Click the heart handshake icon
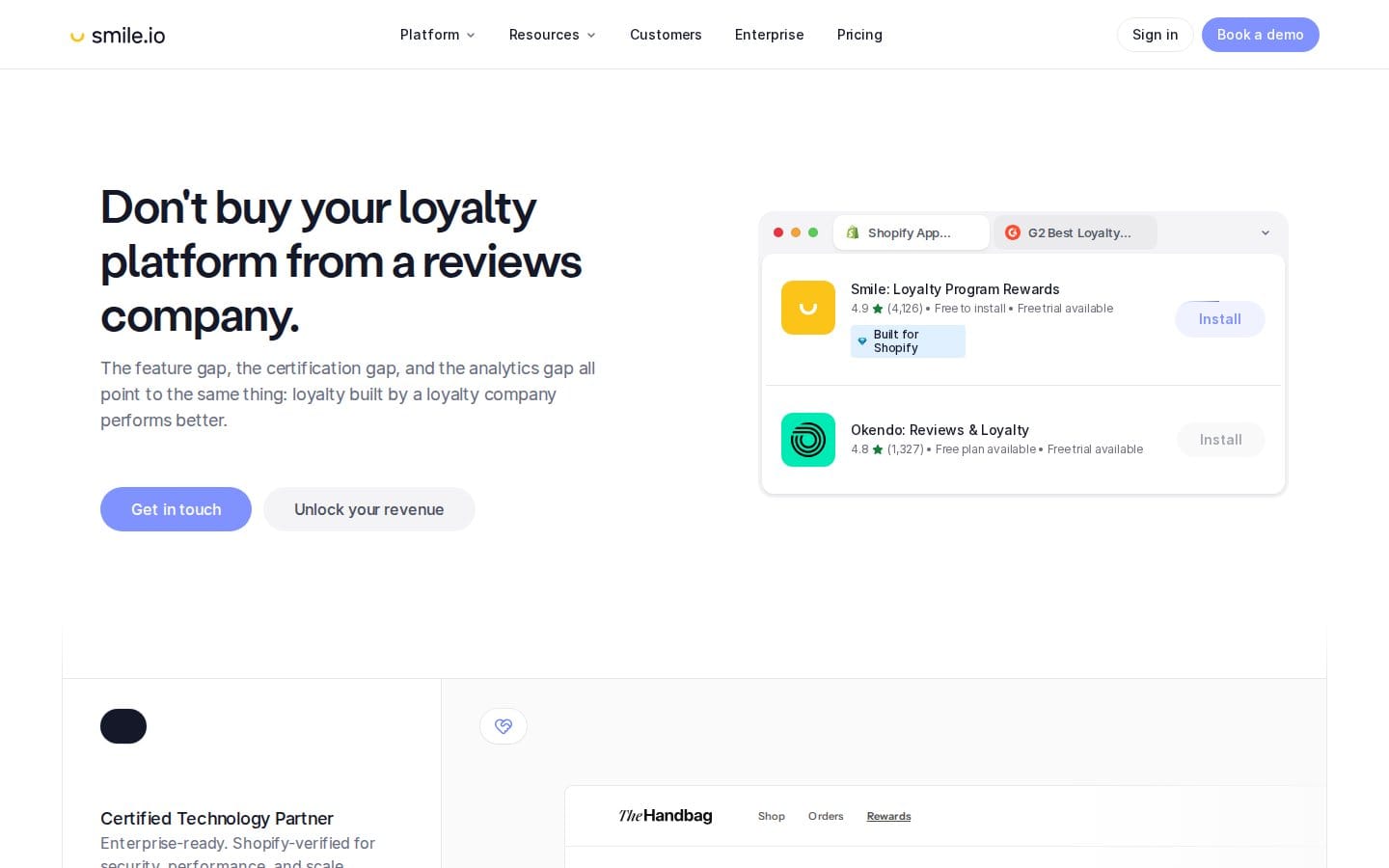This screenshot has height=868, width=1389. (504, 726)
